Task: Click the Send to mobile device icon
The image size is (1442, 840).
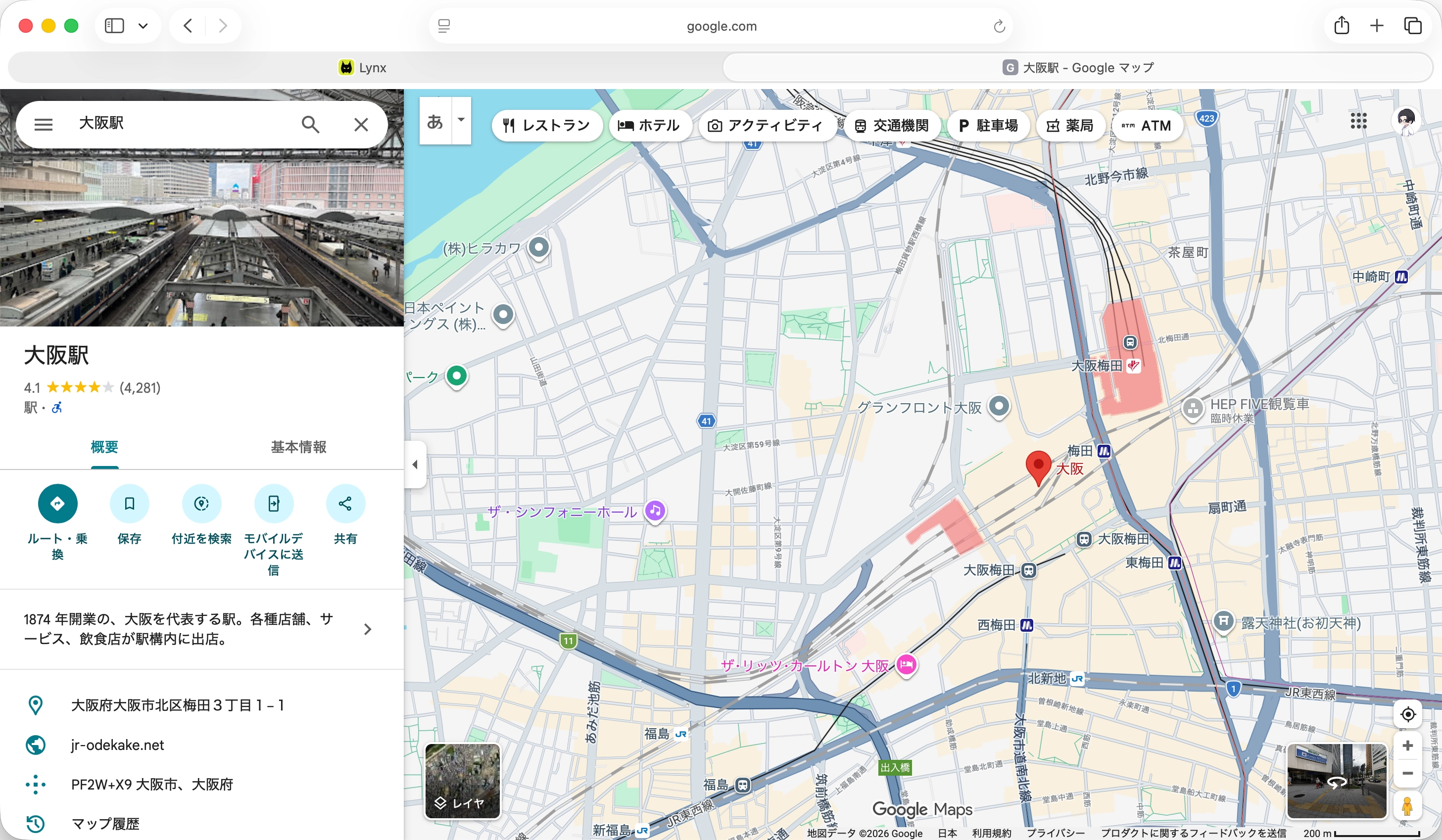Action: pos(274,504)
